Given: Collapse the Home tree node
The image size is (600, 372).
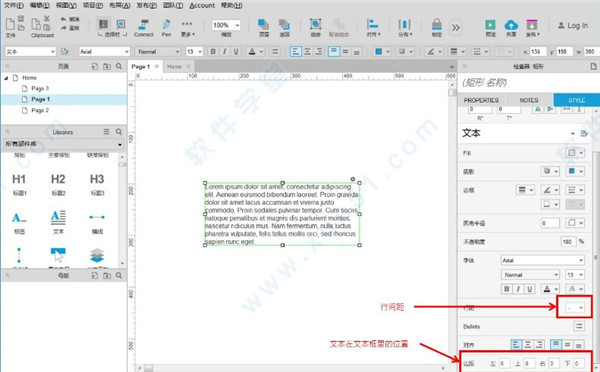Looking at the screenshot, I should point(6,78).
